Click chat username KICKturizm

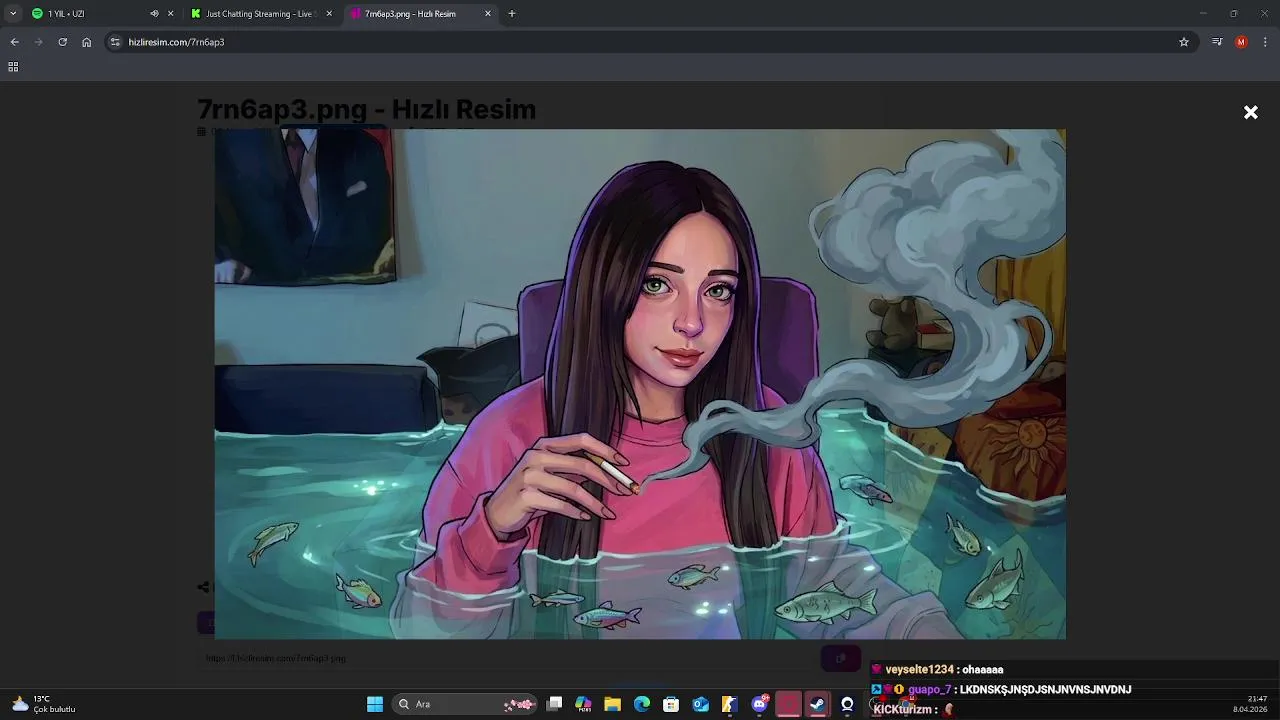click(903, 710)
